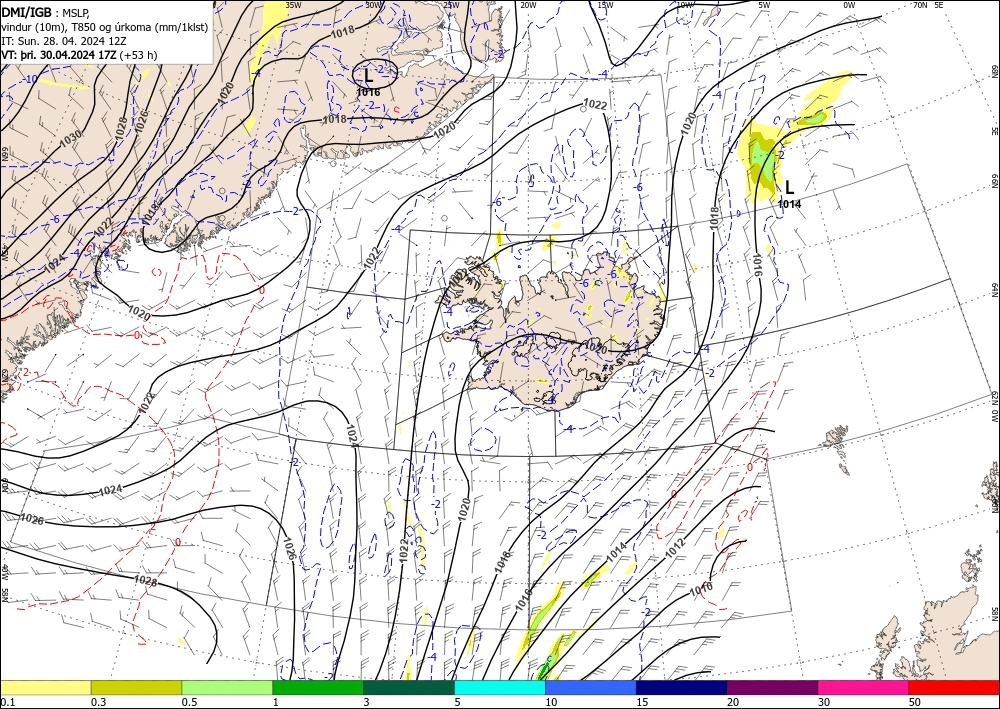Click the 1012 isobar label

[x=674, y=548]
